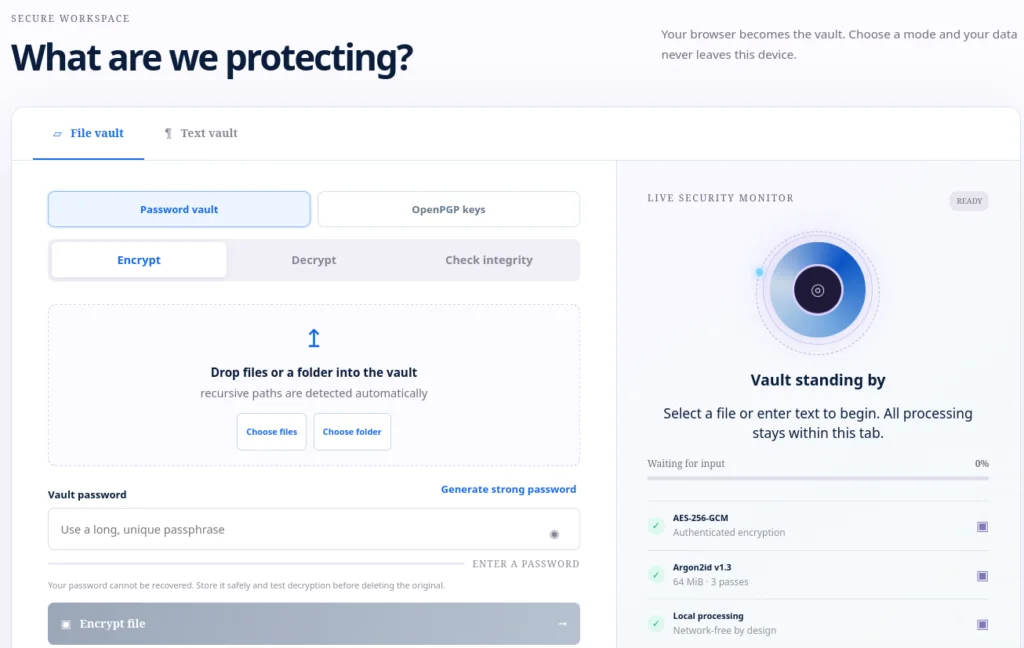The image size is (1024, 648).
Task: Select the File vault tab
Action: [x=88, y=133]
